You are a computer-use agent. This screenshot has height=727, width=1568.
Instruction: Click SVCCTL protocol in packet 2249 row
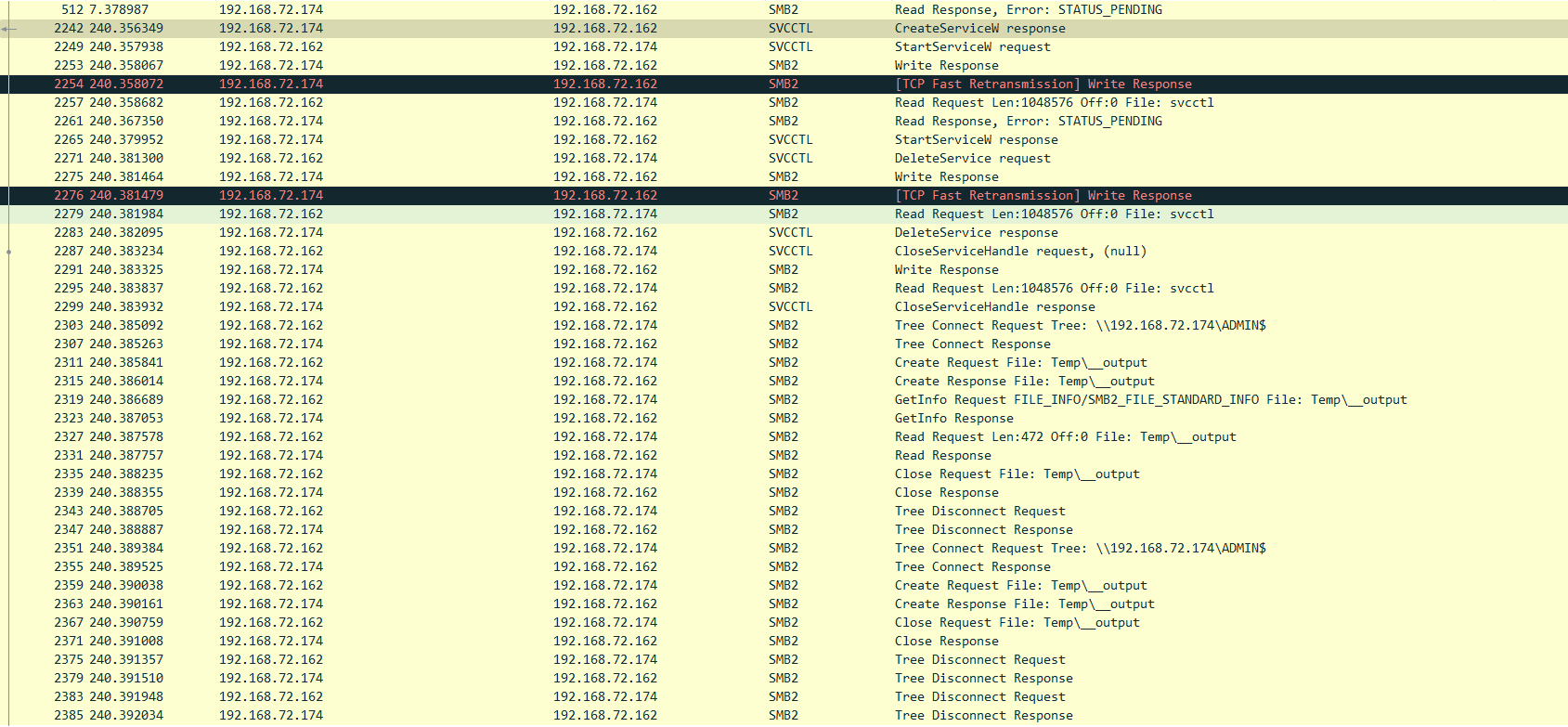(790, 46)
